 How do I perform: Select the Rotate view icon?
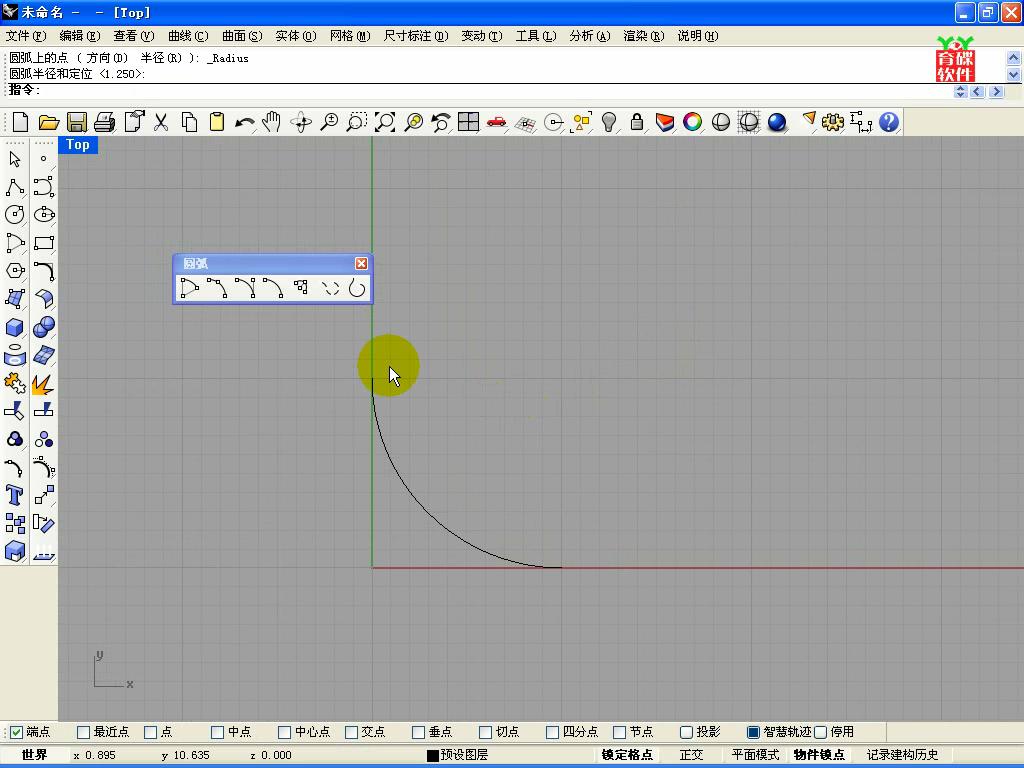click(301, 122)
